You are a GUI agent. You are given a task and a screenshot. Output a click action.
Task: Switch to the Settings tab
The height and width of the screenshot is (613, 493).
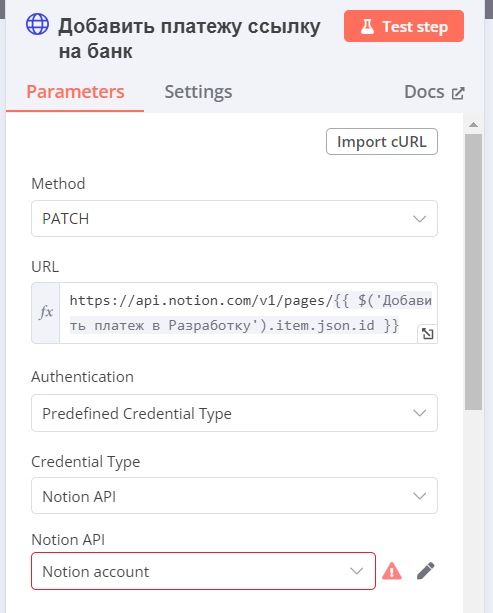click(x=198, y=92)
